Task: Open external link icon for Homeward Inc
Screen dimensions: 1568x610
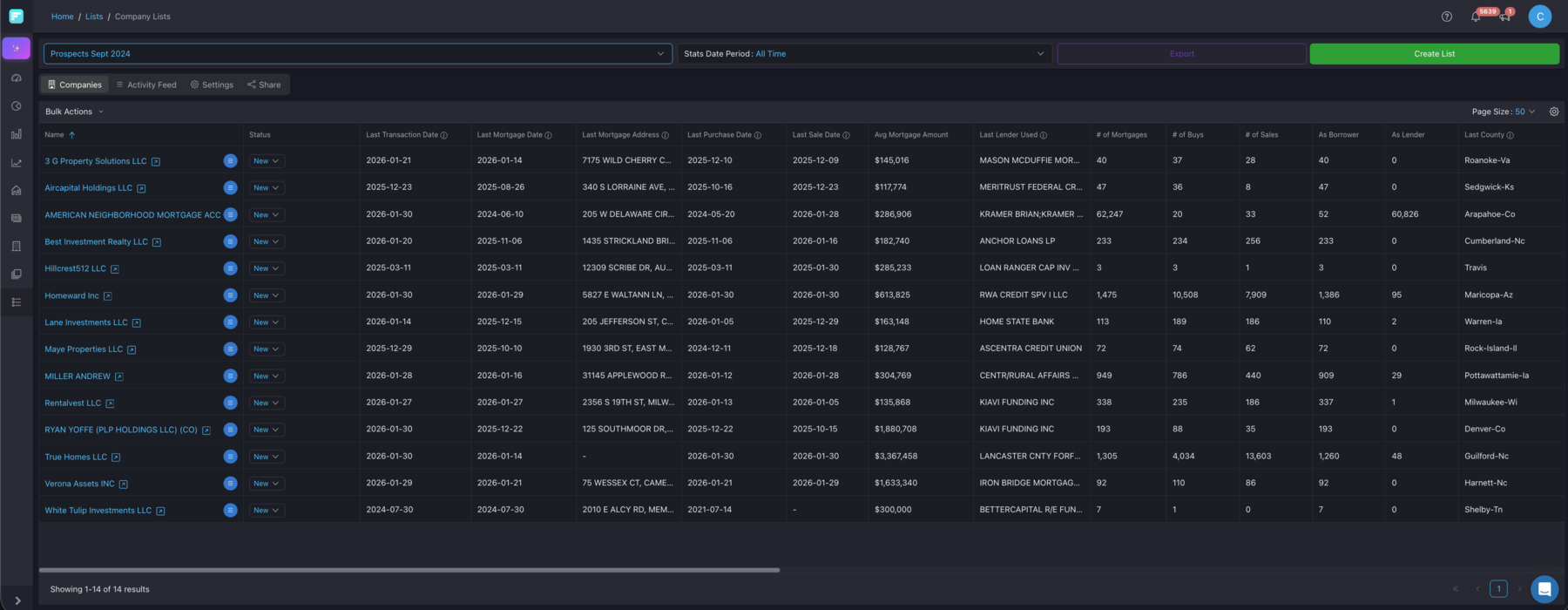Action: (108, 296)
